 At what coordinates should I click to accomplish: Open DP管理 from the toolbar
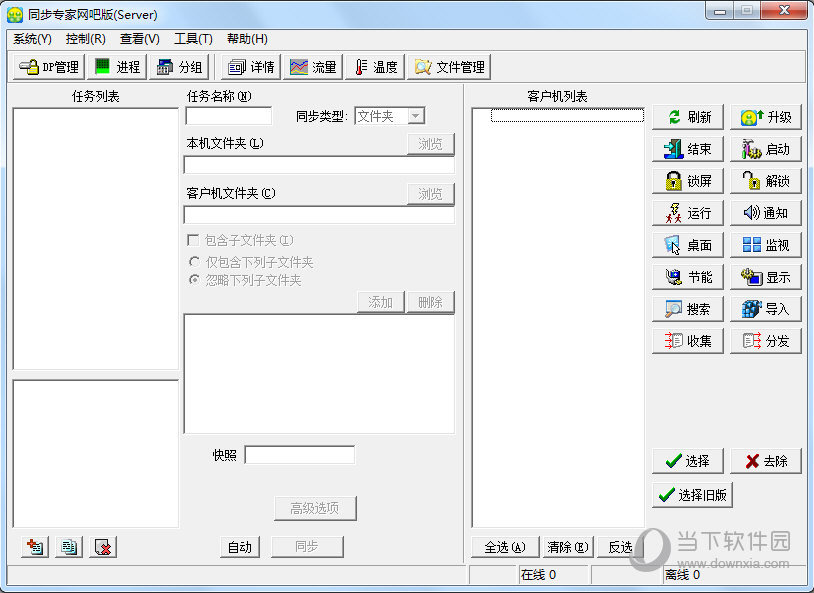tap(48, 67)
